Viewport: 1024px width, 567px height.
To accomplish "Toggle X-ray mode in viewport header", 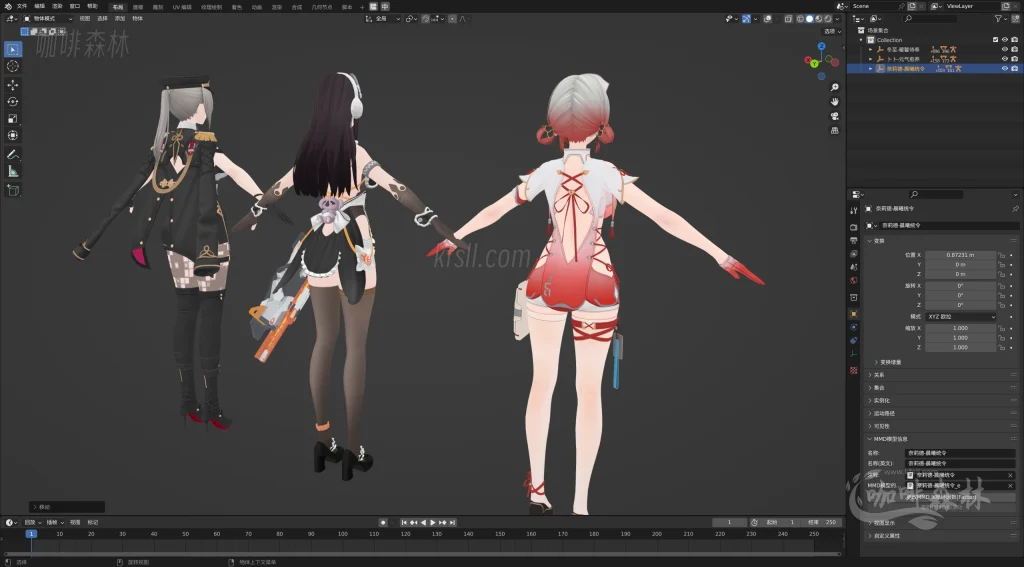I will coord(789,19).
